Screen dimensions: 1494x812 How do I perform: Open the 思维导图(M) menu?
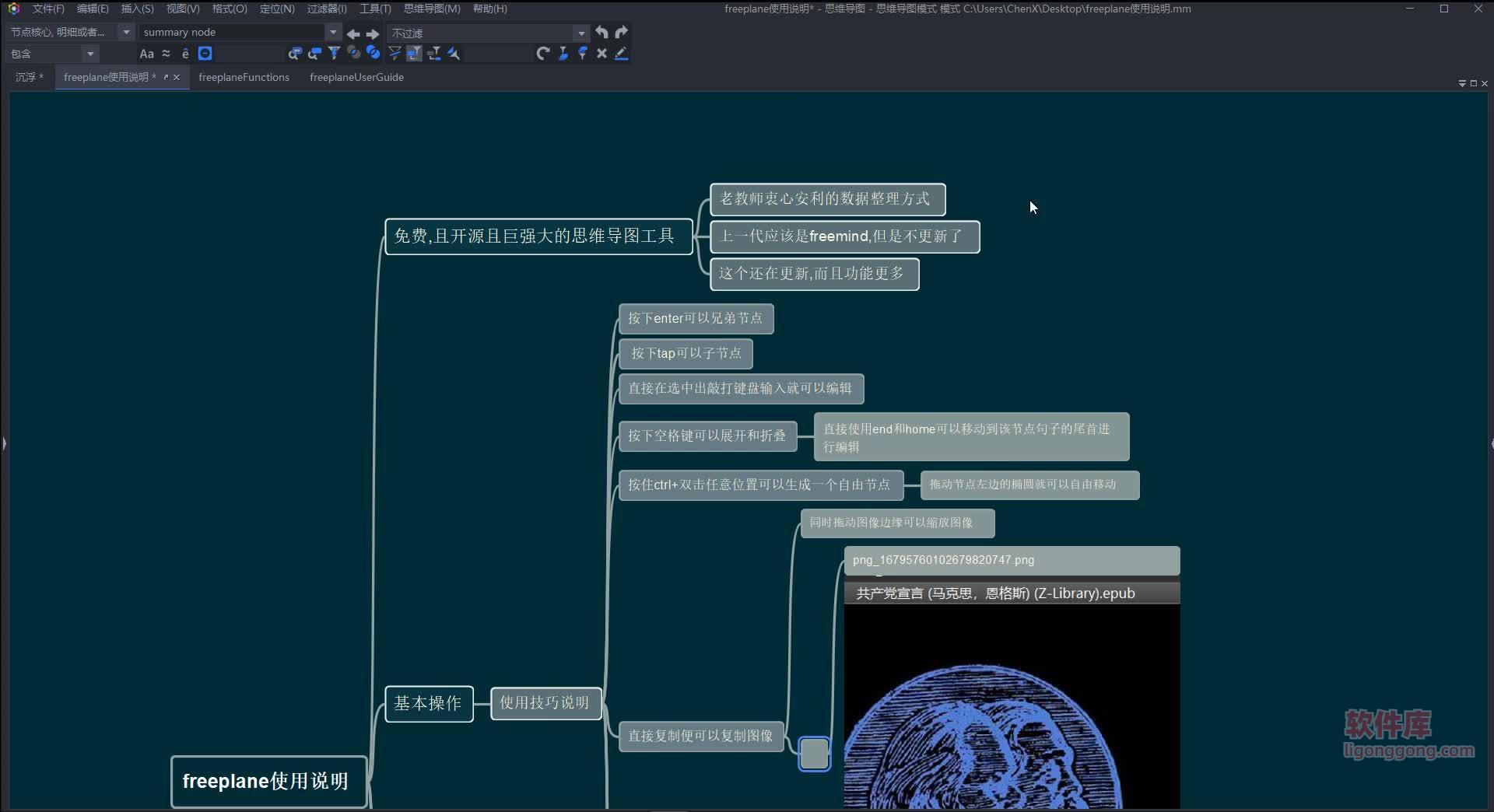[432, 9]
